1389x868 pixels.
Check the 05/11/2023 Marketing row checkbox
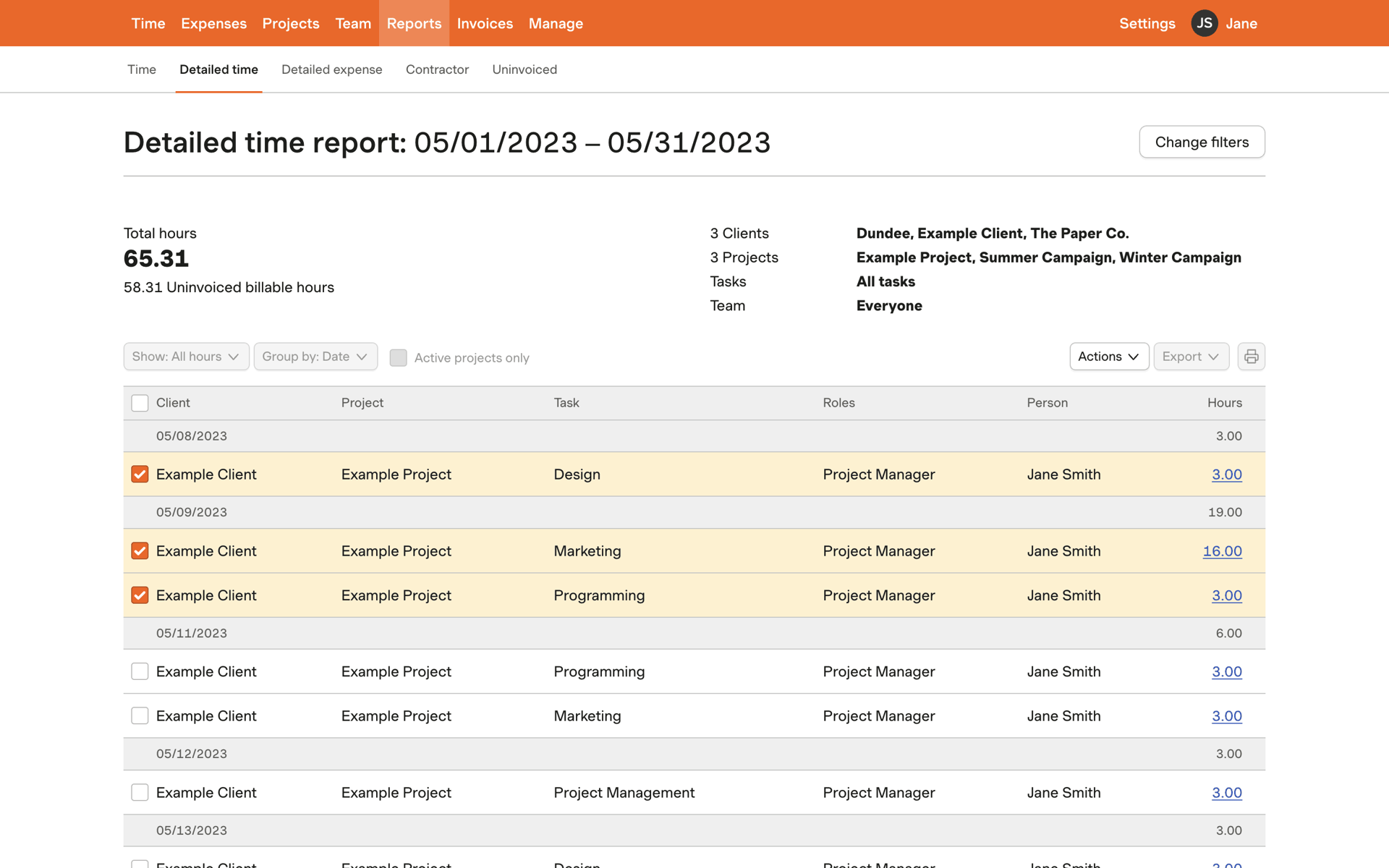pyautogui.click(x=140, y=716)
